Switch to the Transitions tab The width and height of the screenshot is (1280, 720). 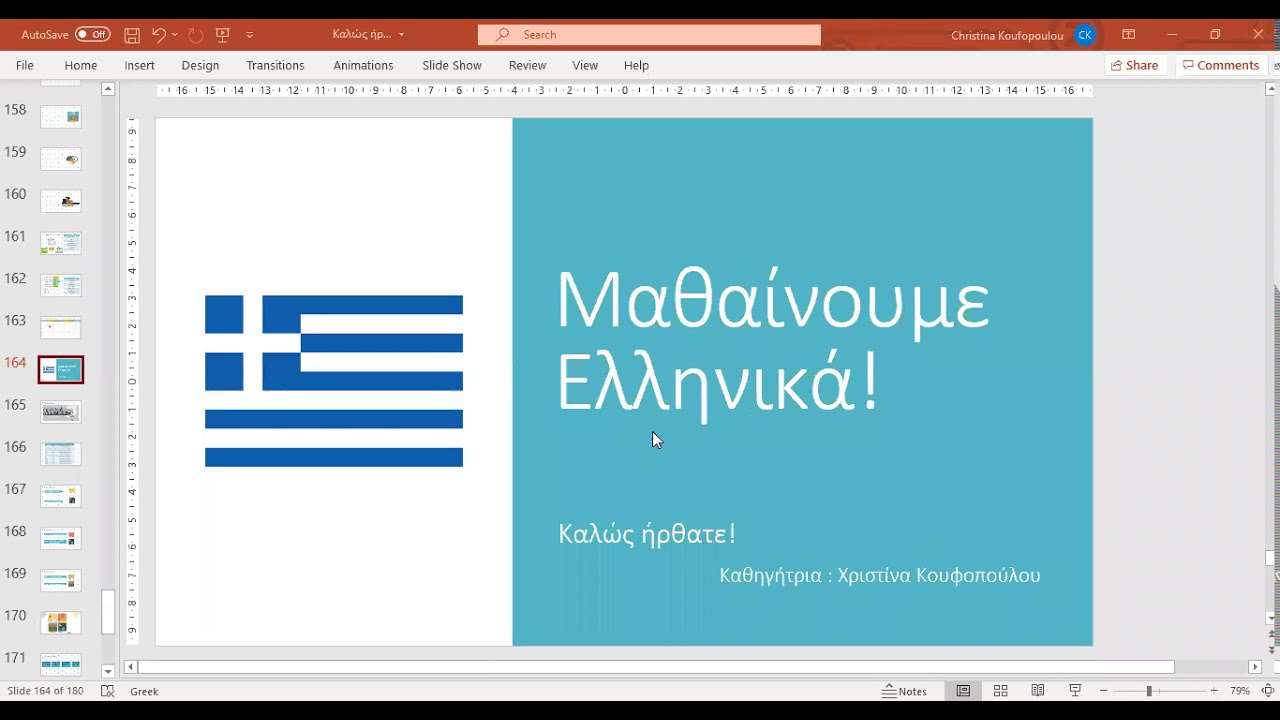(x=275, y=65)
